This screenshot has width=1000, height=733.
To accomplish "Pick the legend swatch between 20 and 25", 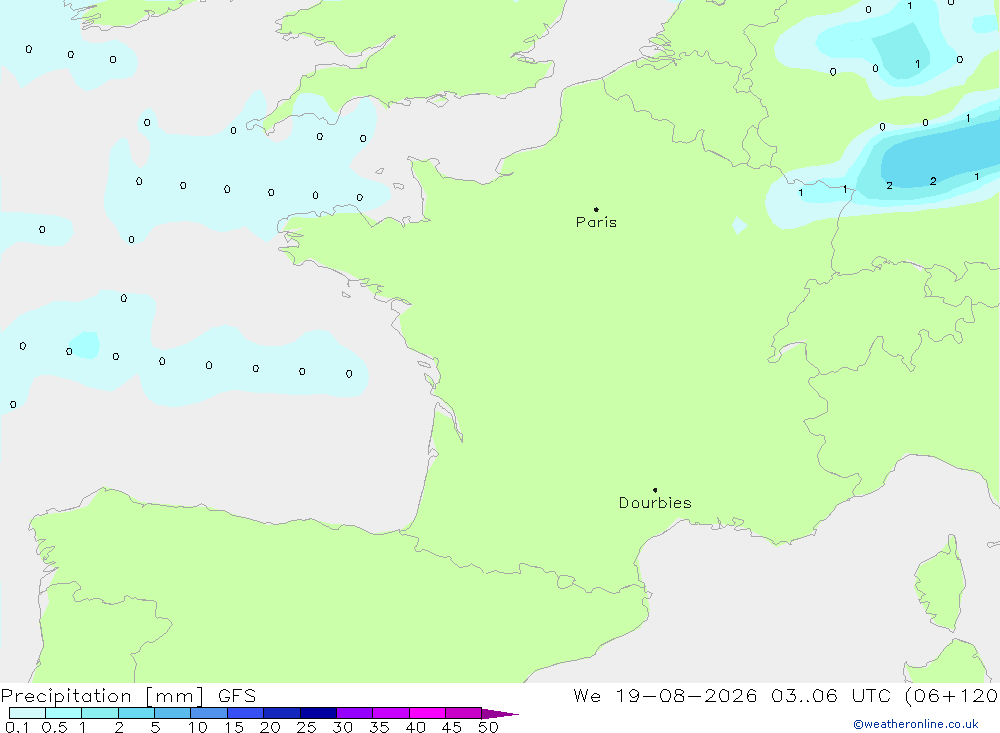I will click(x=281, y=713).
